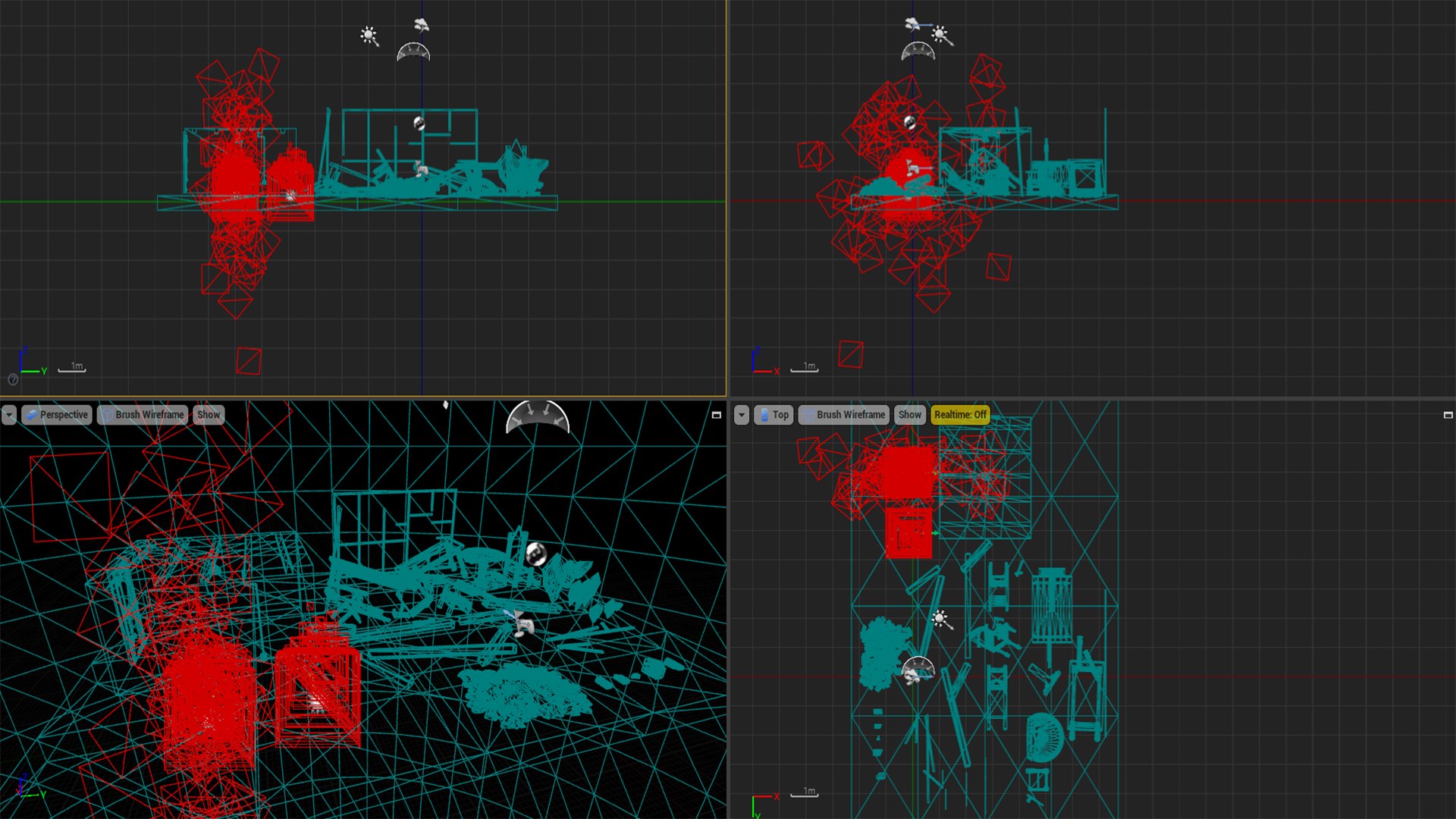Maximize the Top viewport
Image resolution: width=1456 pixels, height=819 pixels.
(1448, 416)
